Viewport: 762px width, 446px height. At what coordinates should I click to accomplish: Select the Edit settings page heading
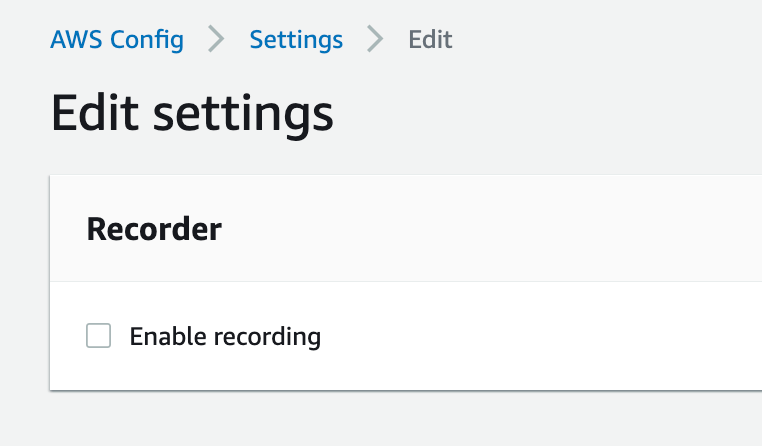pyautogui.click(x=192, y=113)
